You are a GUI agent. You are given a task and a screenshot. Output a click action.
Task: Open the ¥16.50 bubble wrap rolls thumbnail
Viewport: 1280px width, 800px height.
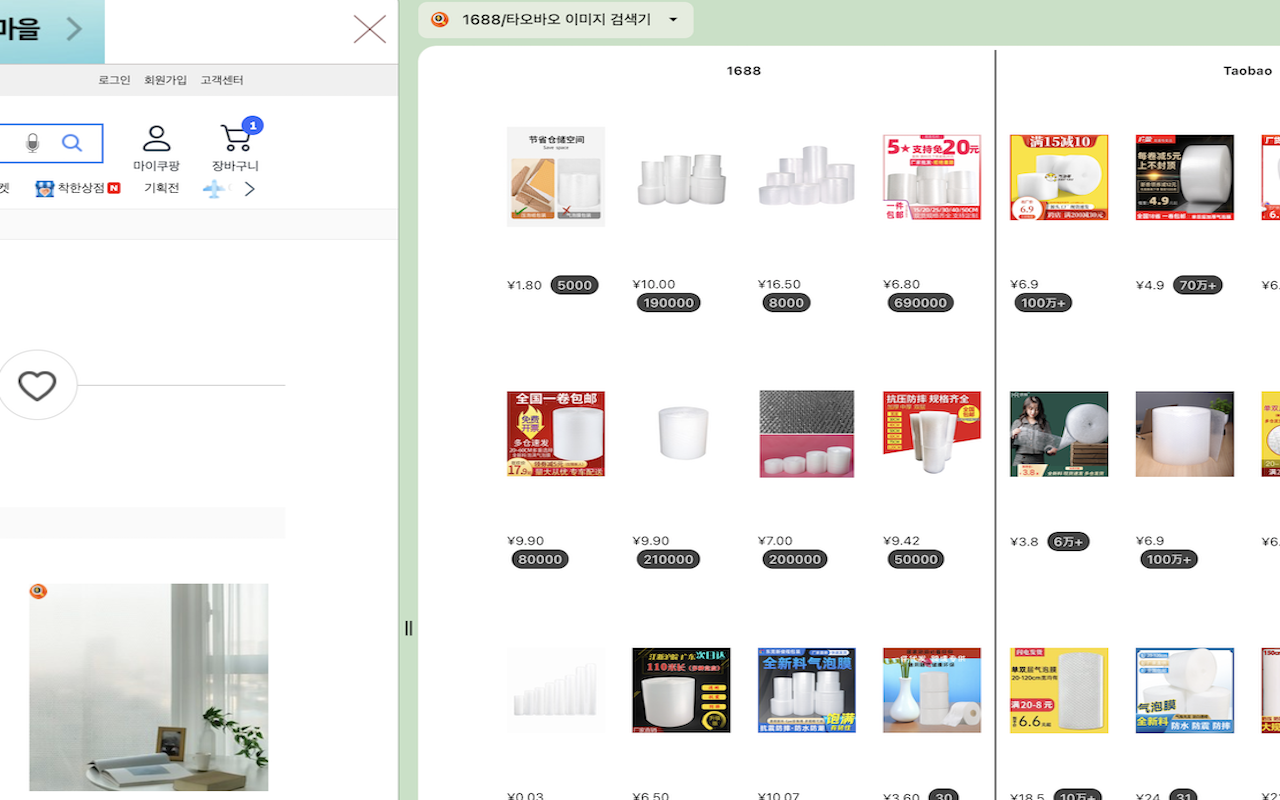pyautogui.click(x=807, y=177)
